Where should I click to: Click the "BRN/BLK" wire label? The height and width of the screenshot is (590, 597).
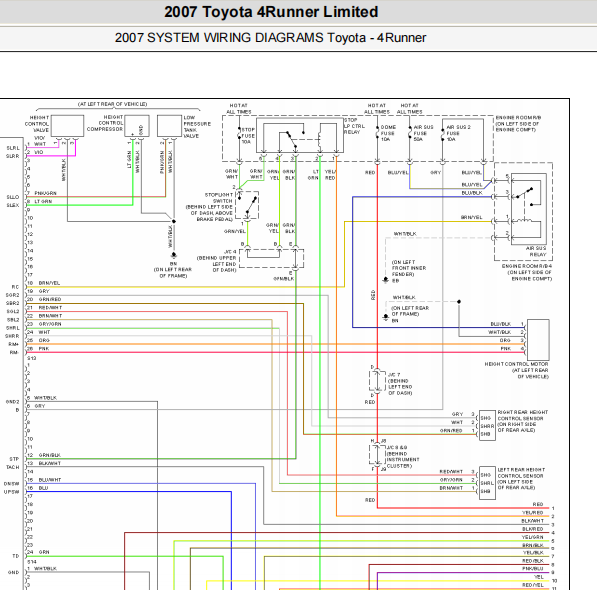click(533, 545)
